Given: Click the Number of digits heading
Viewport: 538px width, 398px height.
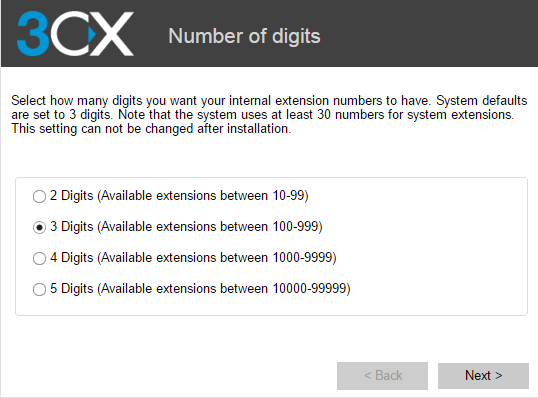Looking at the screenshot, I should pyautogui.click(x=244, y=36).
